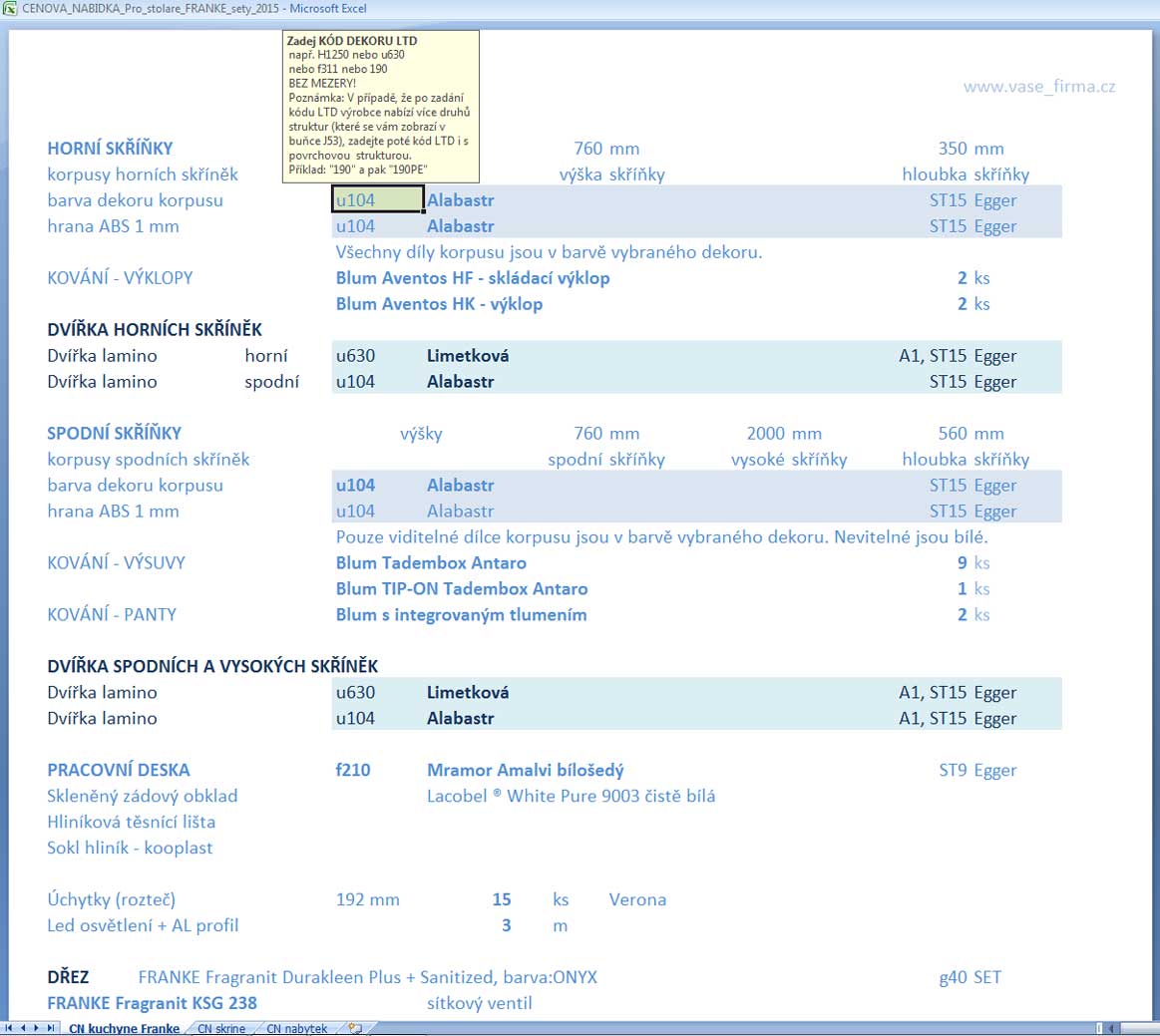Image resolution: width=1160 pixels, height=1036 pixels.
Task: Click DVÍŘKA SPODNÍCH A VYSOKÝCH SKŘÍNĚK heading
Action: coord(212,666)
